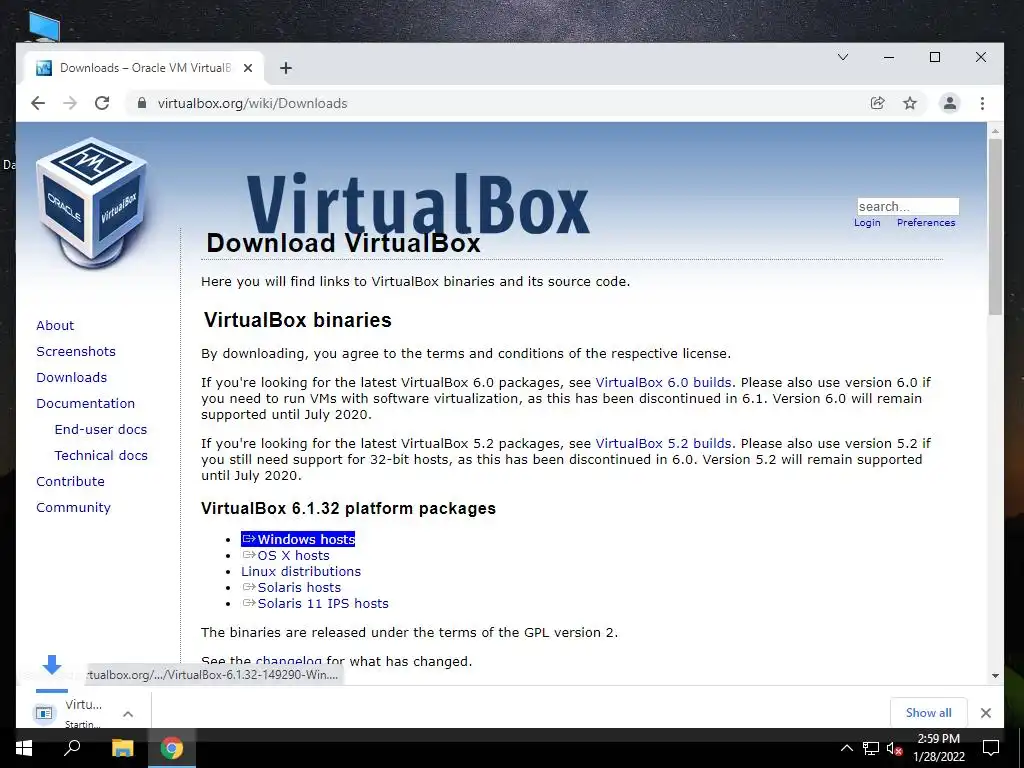Go to Downloads in the sidebar
This screenshot has height=768, width=1024.
(71, 377)
